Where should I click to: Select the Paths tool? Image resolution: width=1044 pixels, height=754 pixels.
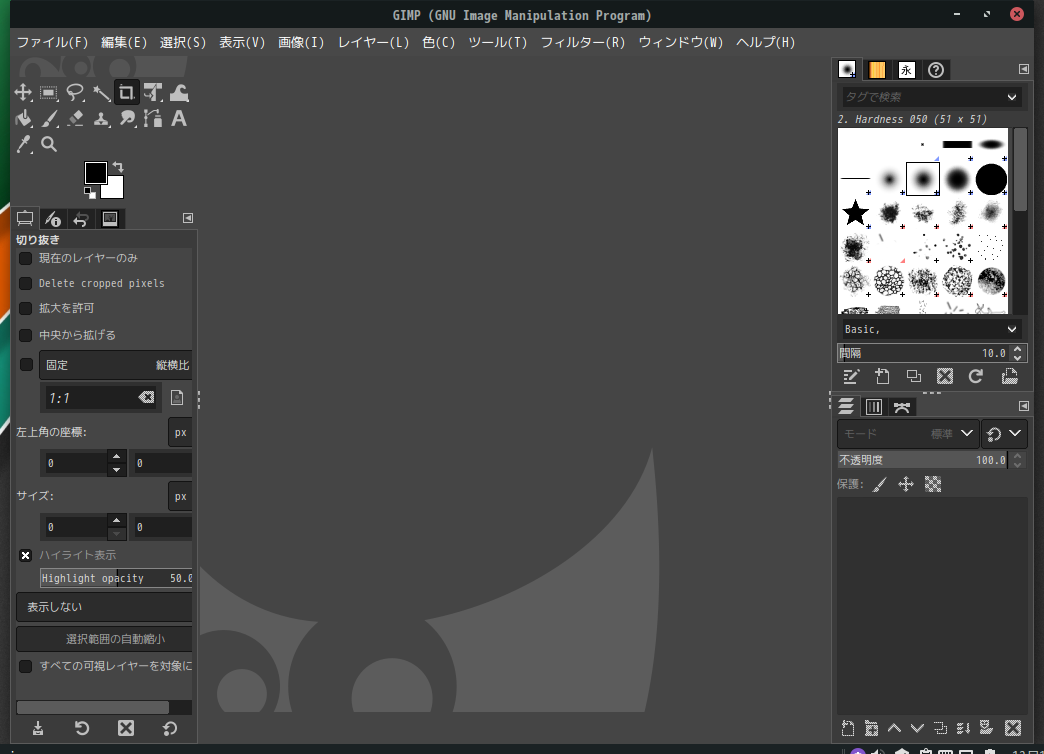[153, 119]
